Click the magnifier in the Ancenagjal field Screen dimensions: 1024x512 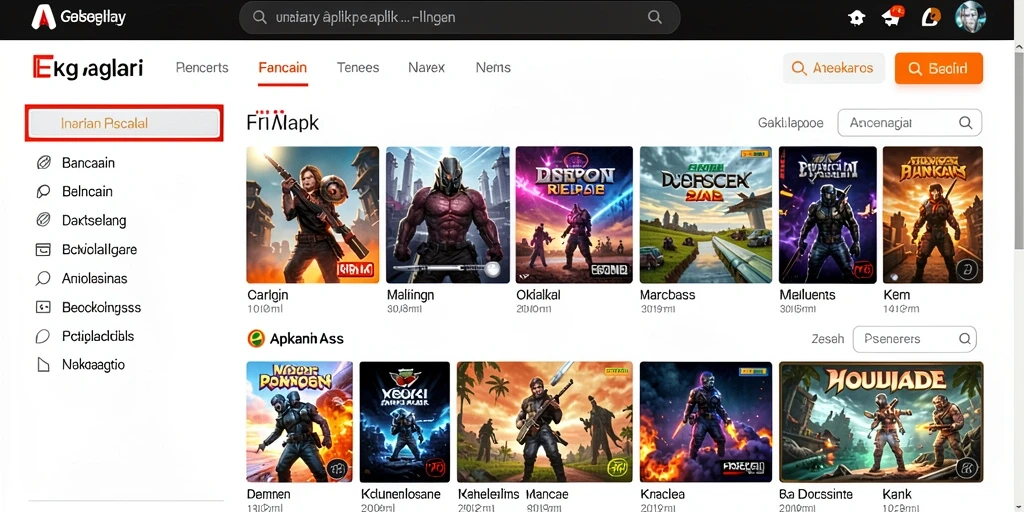[965, 122]
